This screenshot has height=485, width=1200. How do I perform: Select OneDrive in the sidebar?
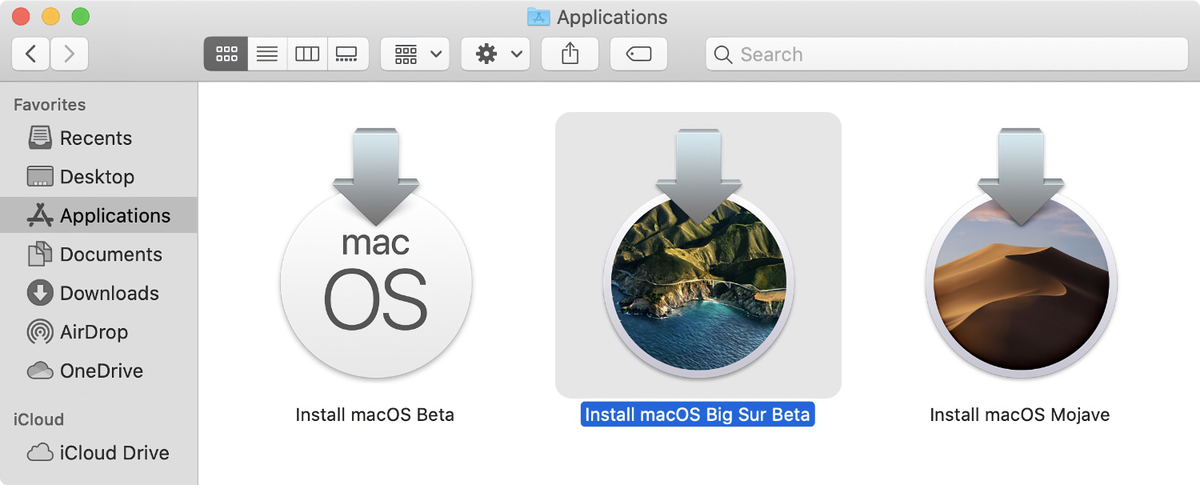[101, 371]
